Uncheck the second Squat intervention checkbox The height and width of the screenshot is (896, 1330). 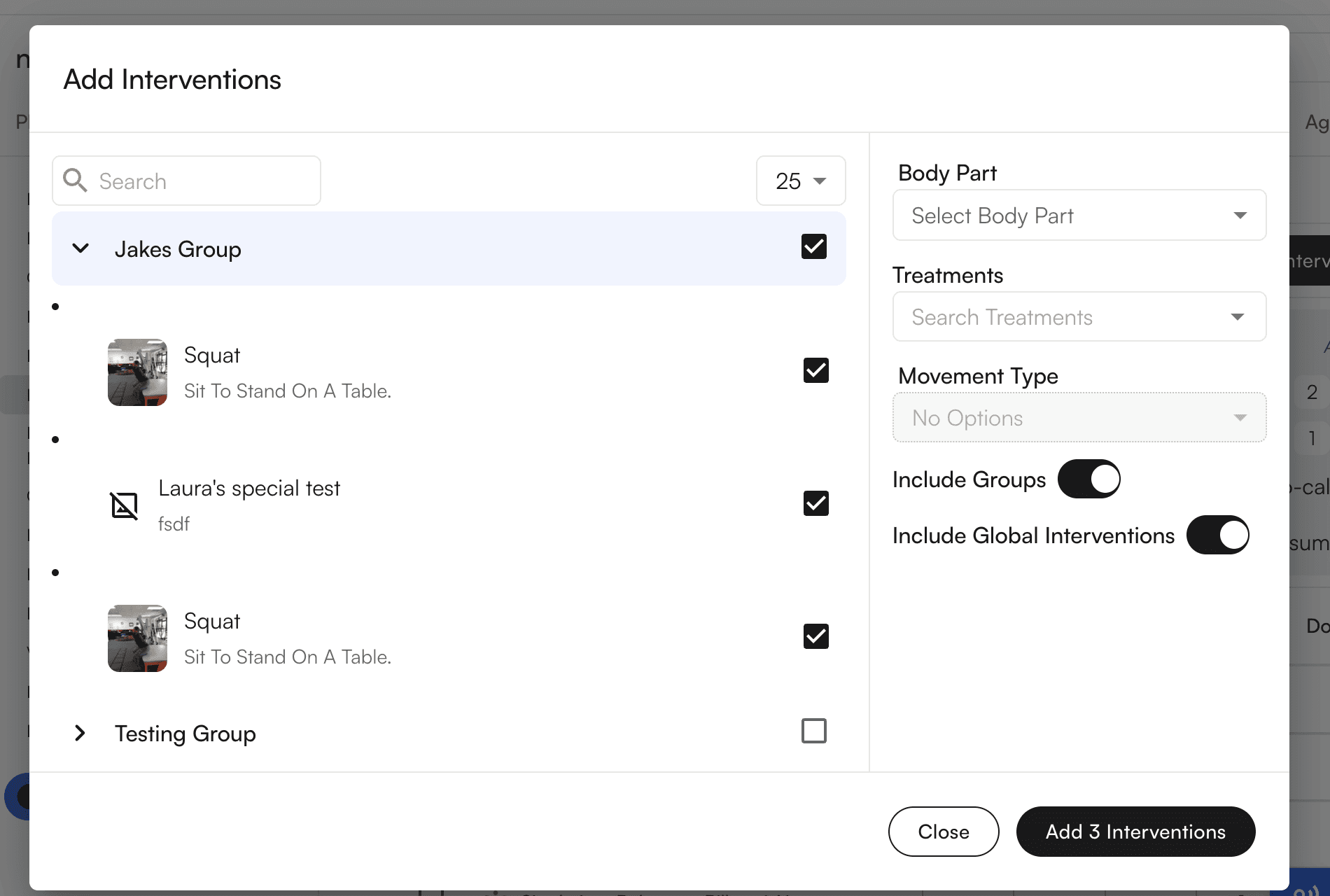click(815, 636)
